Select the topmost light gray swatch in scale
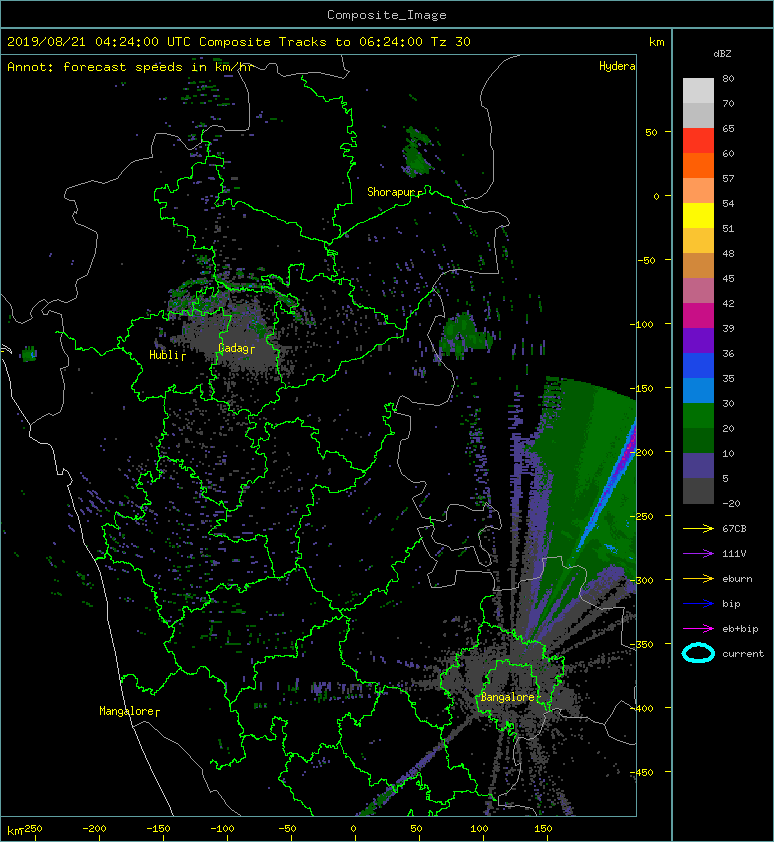 [x=698, y=91]
